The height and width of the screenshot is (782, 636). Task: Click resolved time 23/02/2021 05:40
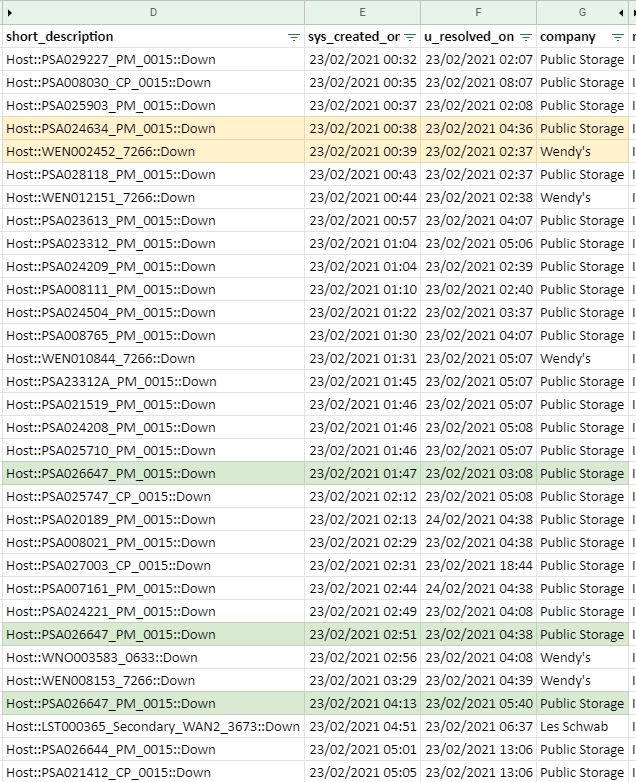tap(479, 703)
